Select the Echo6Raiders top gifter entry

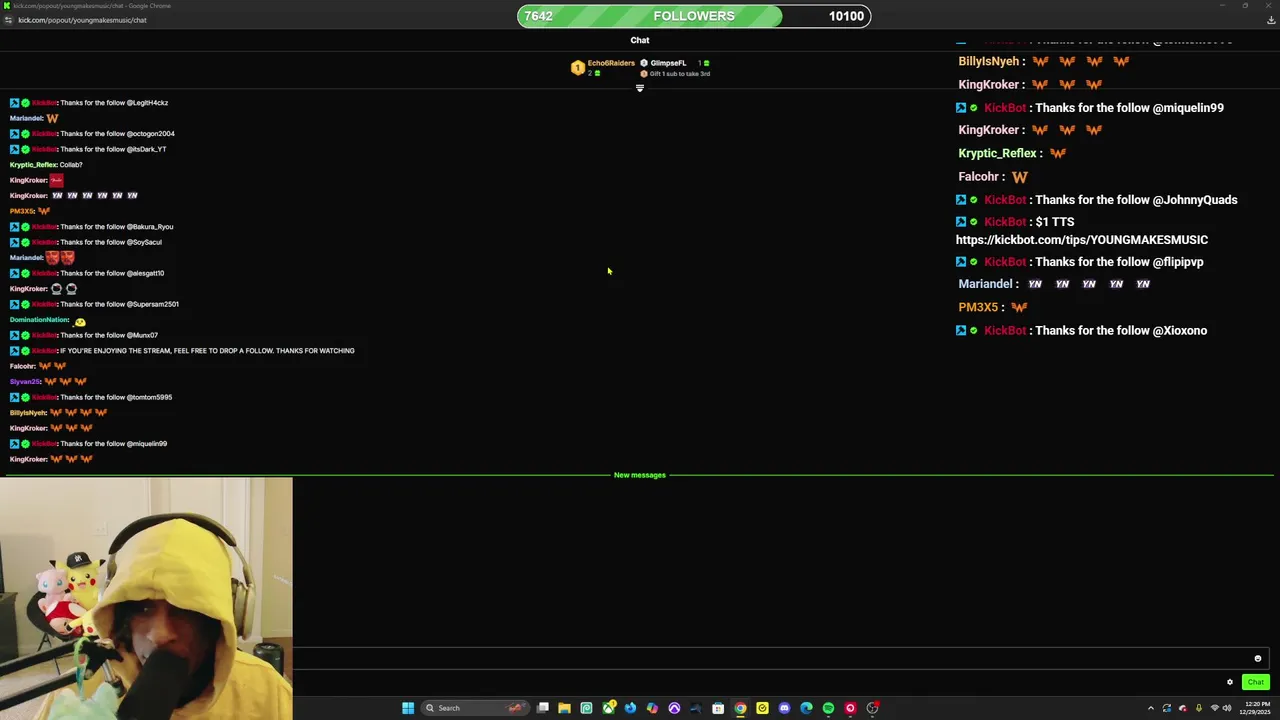click(x=603, y=67)
